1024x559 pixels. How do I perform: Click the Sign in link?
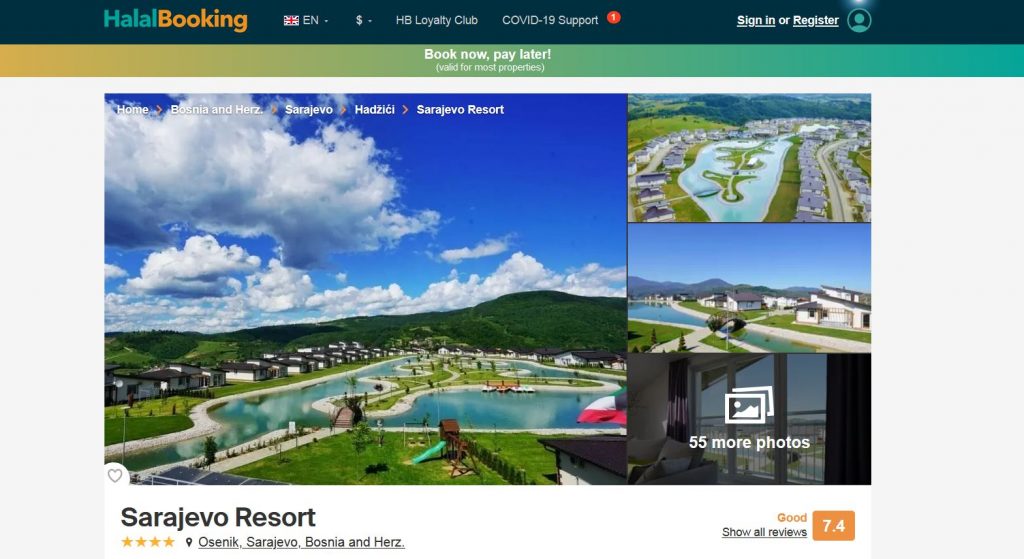pyautogui.click(x=756, y=20)
